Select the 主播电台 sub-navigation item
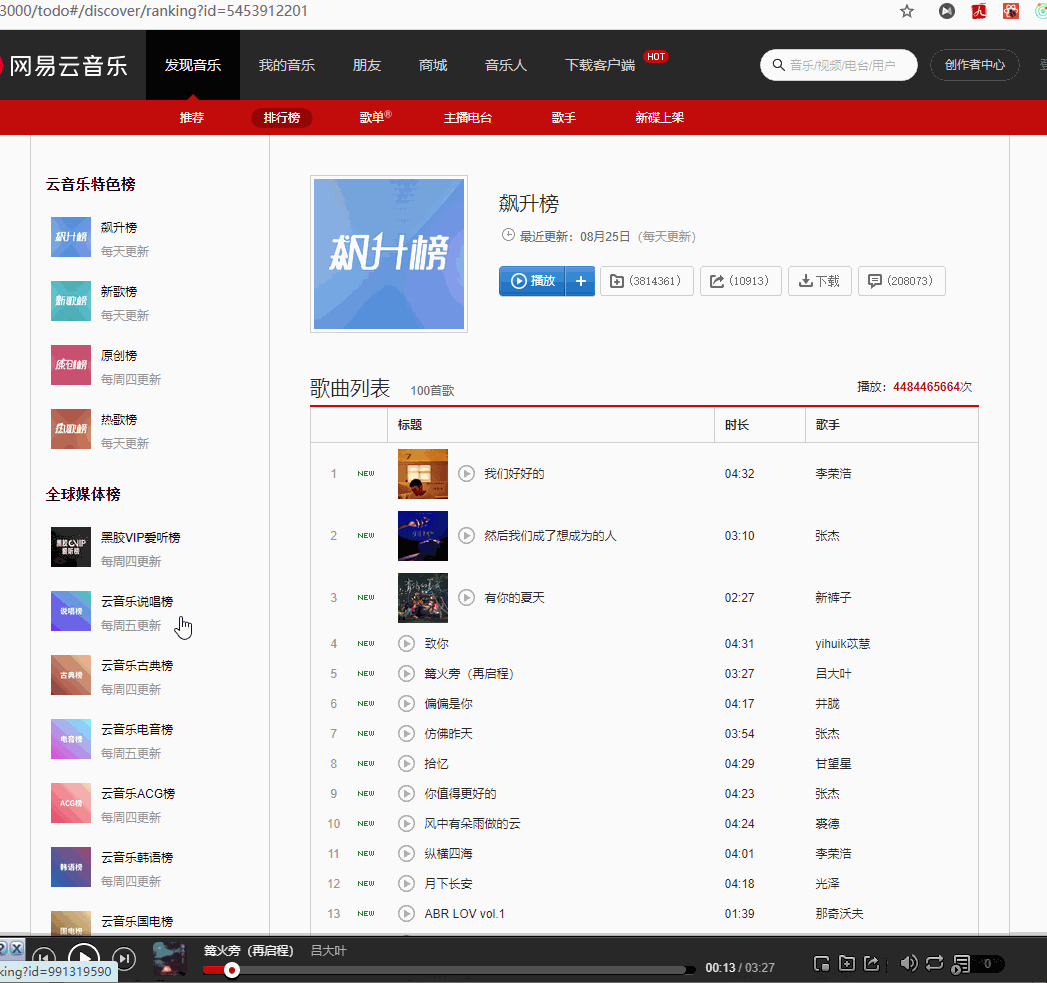 click(x=468, y=118)
